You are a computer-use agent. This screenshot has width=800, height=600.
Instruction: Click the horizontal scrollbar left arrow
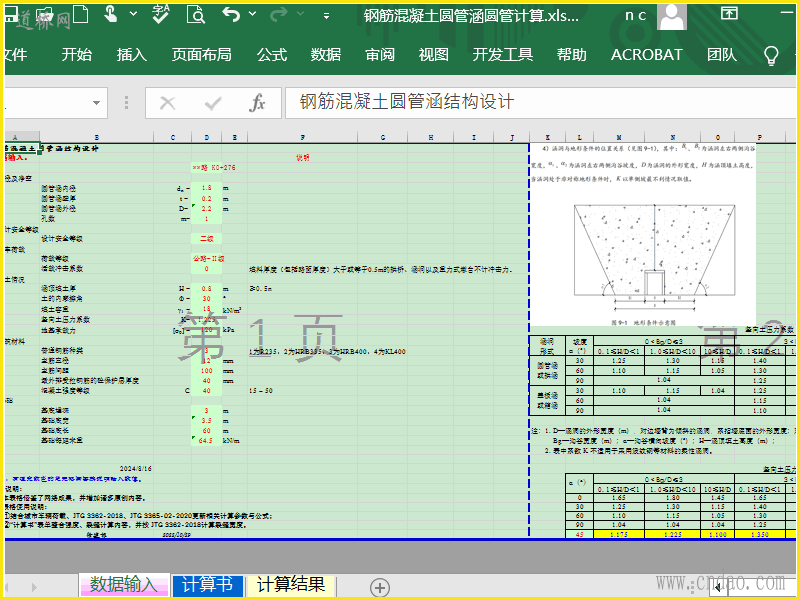click(718, 588)
